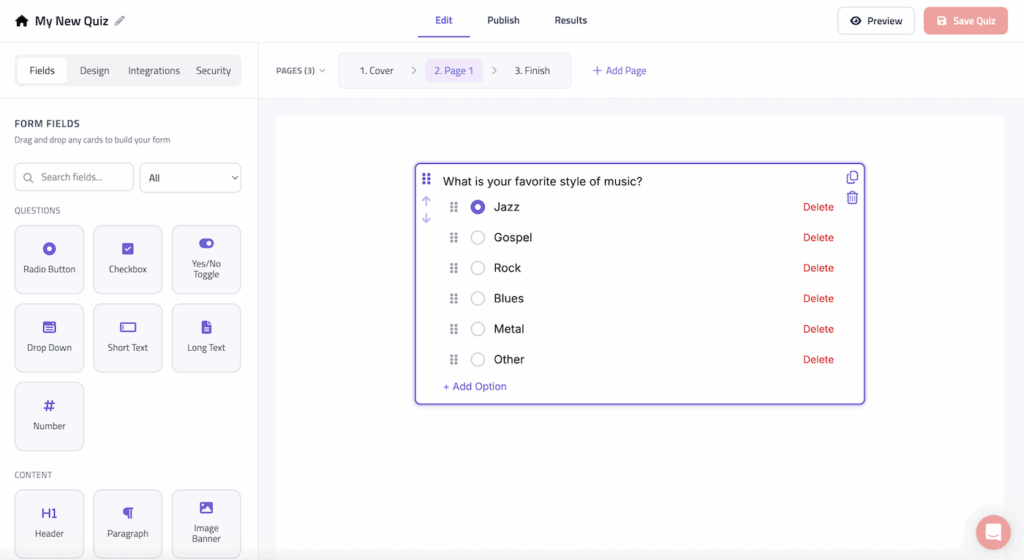Open the All field filter dropdown
Viewport: 1024px width, 560px height.
[190, 178]
